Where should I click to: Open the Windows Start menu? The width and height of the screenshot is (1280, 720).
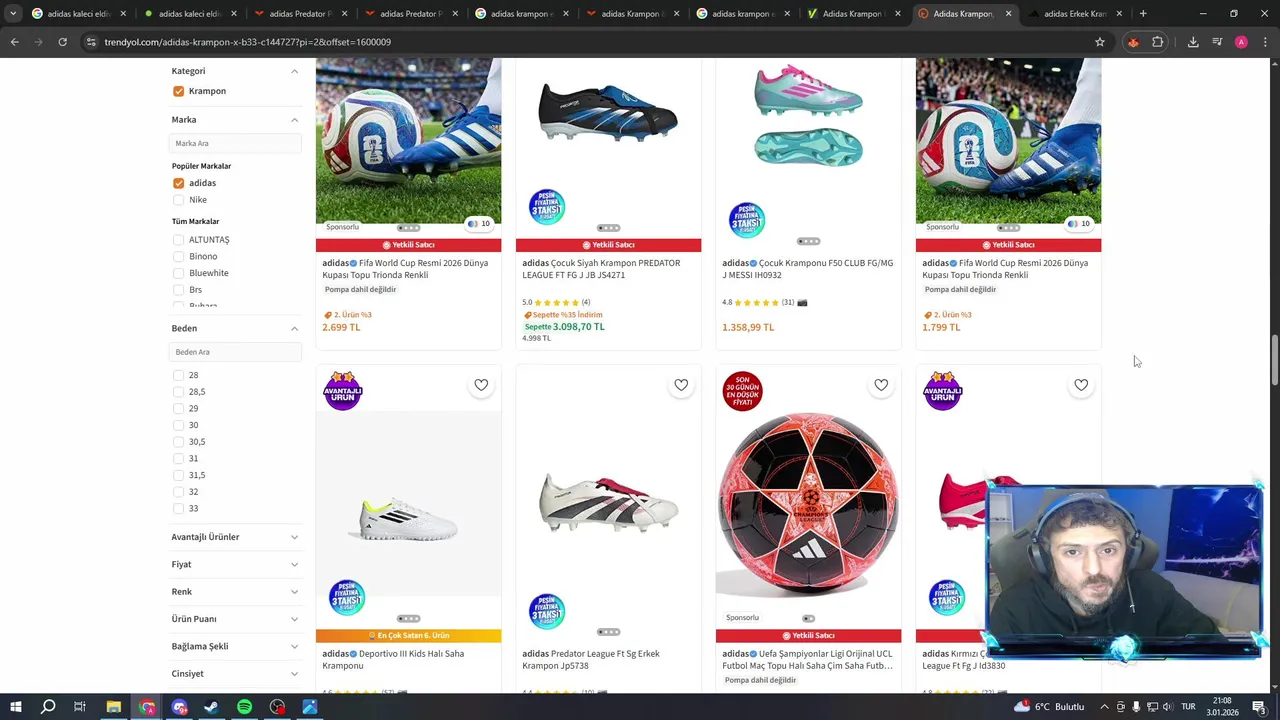(x=15, y=707)
